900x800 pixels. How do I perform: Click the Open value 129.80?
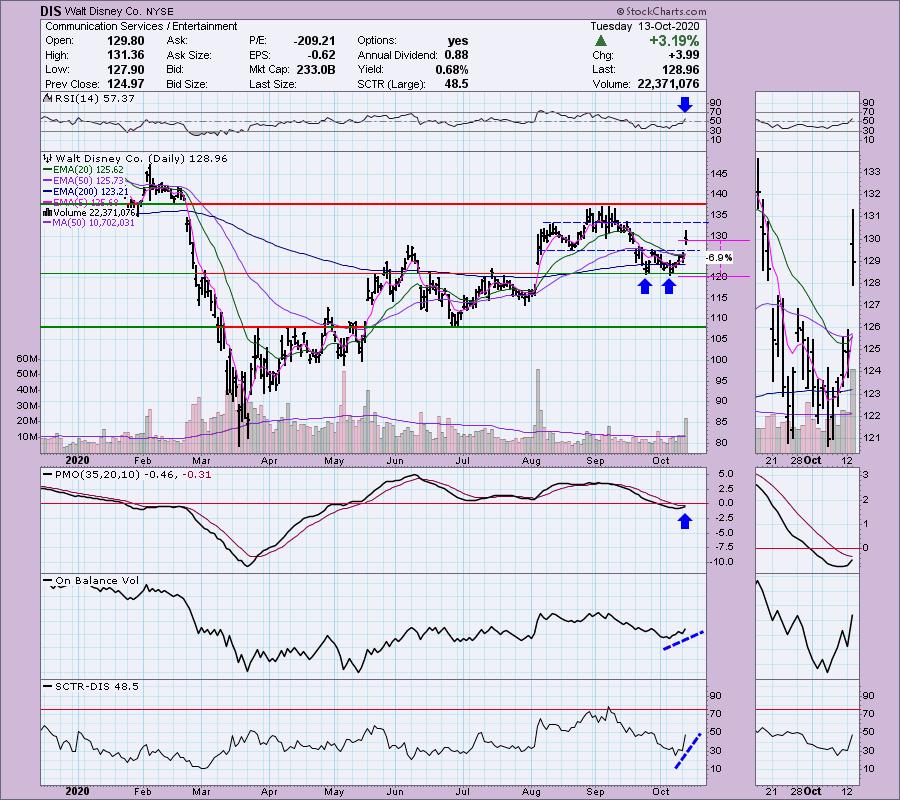pyautogui.click(x=126, y=41)
